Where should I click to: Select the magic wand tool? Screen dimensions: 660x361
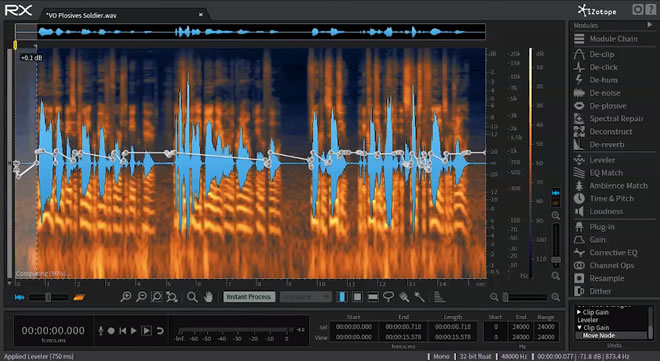419,297
